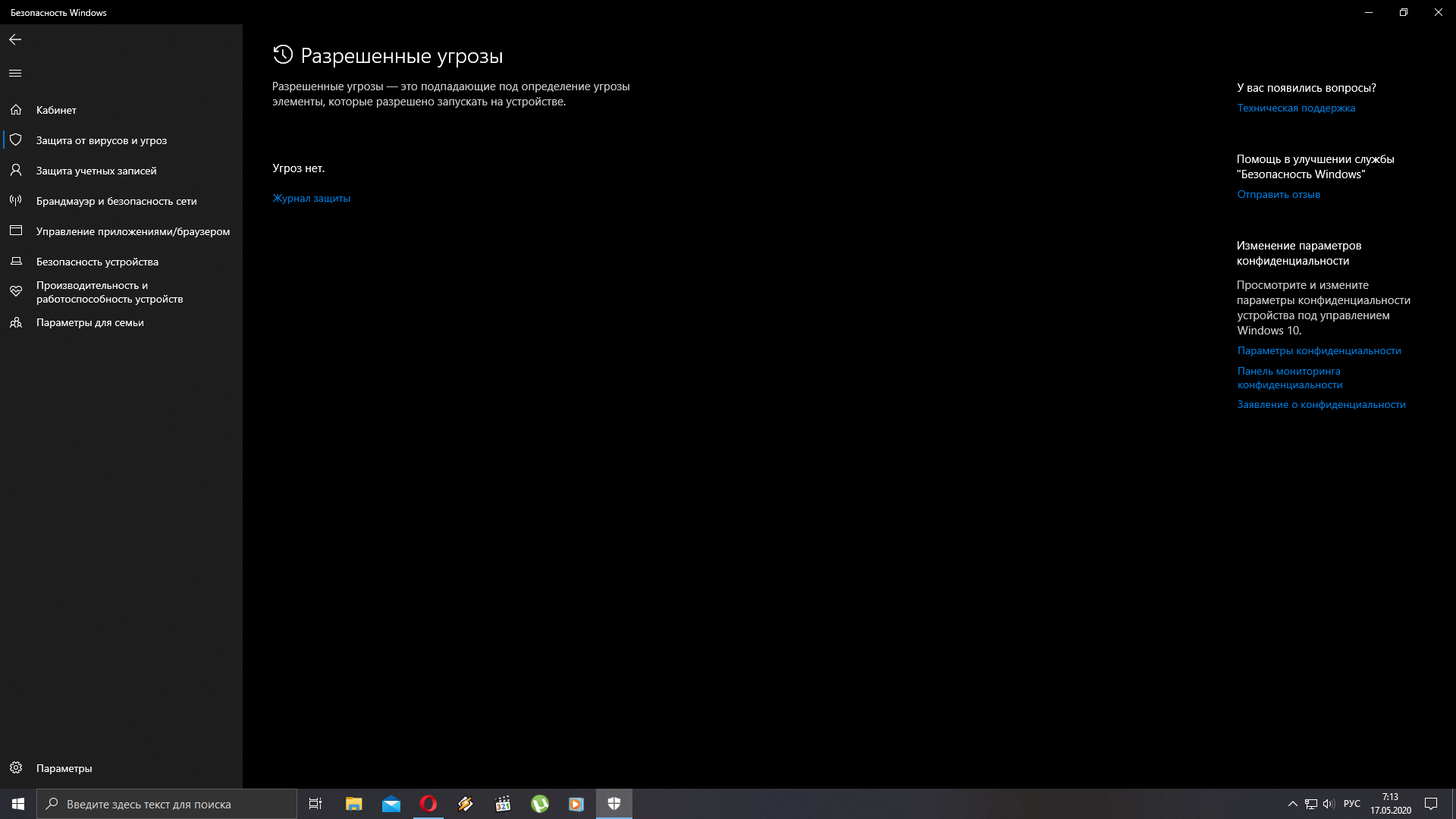Click the history icon beside Разрешенные угрозы

[x=283, y=55]
